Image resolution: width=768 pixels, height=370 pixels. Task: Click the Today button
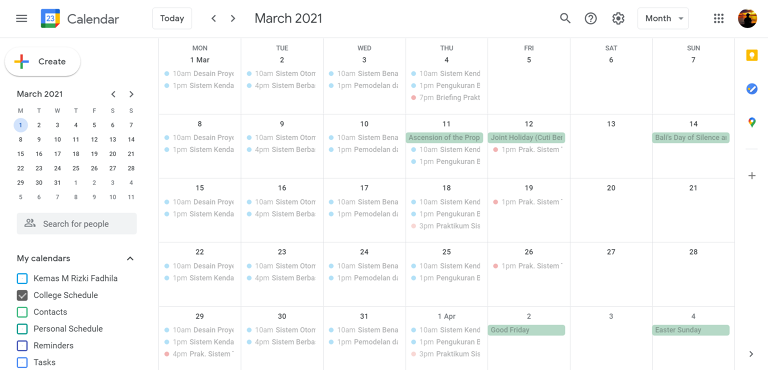(172, 19)
